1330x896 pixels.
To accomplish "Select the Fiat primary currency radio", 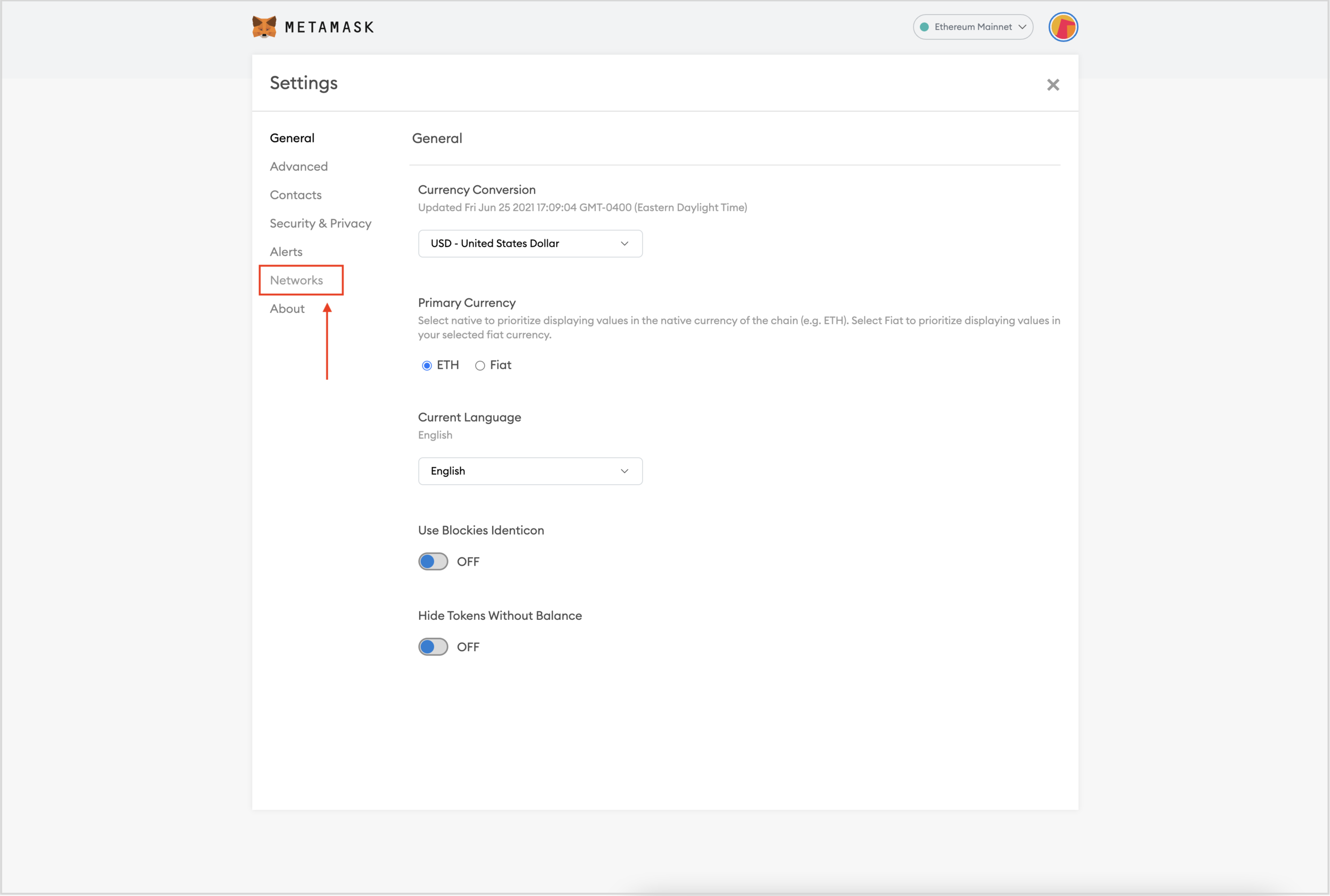I will [x=479, y=365].
